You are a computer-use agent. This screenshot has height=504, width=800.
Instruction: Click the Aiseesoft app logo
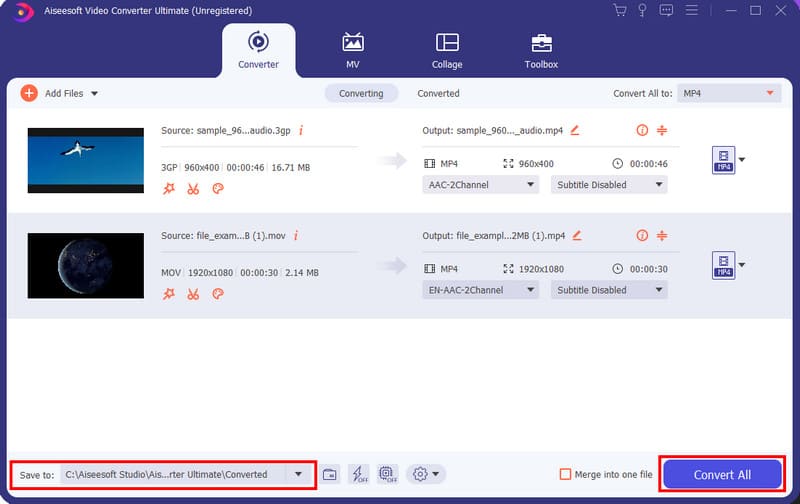22,11
